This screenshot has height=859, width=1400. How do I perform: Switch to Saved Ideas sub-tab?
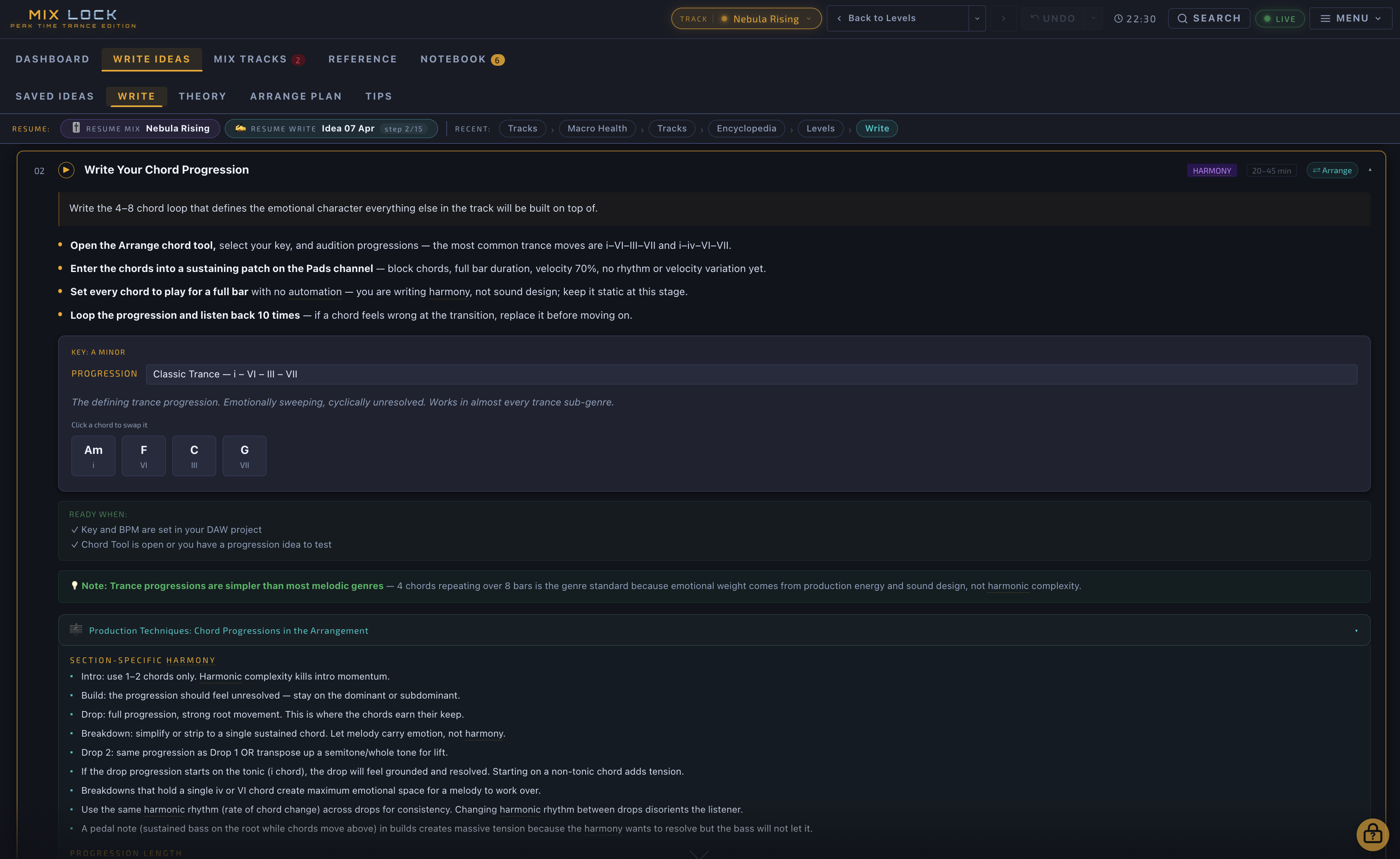pos(55,96)
